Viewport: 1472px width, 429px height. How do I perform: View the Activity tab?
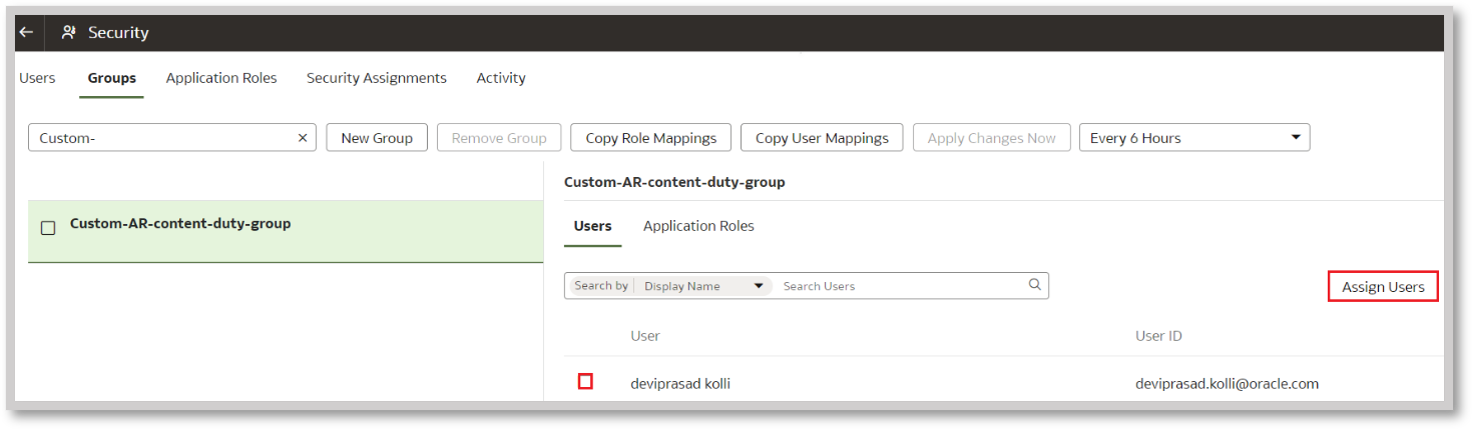tap(501, 78)
